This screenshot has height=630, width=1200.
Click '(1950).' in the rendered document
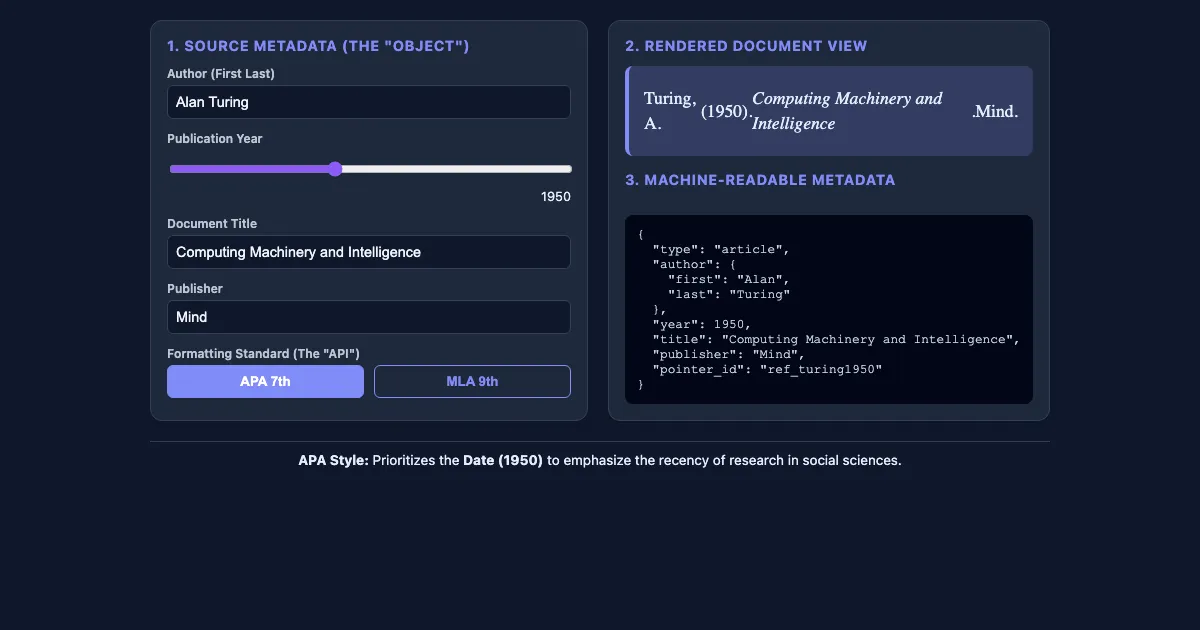pyautogui.click(x=725, y=111)
